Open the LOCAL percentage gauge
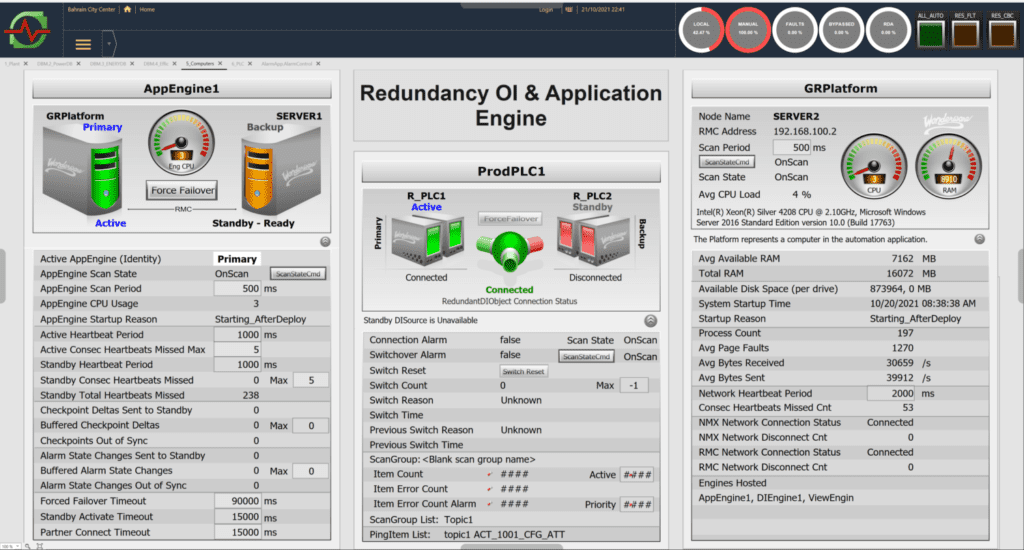Viewport: 1024px width, 550px height. pyautogui.click(x=701, y=29)
